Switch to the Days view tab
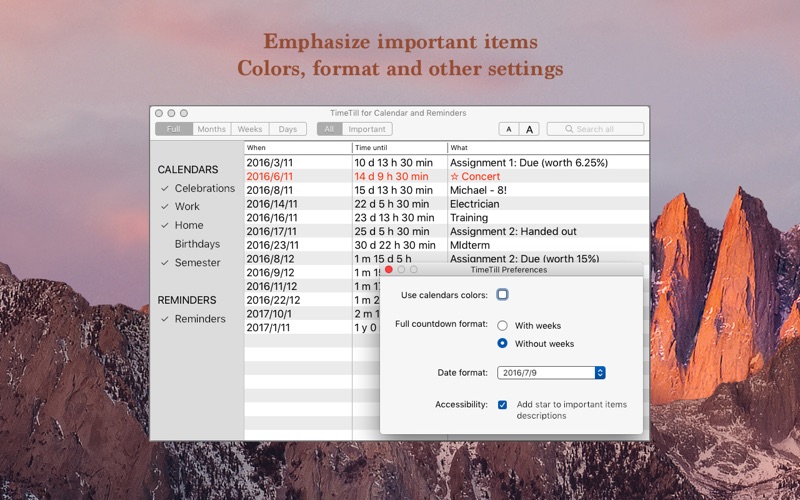The image size is (800, 500). tap(287, 129)
